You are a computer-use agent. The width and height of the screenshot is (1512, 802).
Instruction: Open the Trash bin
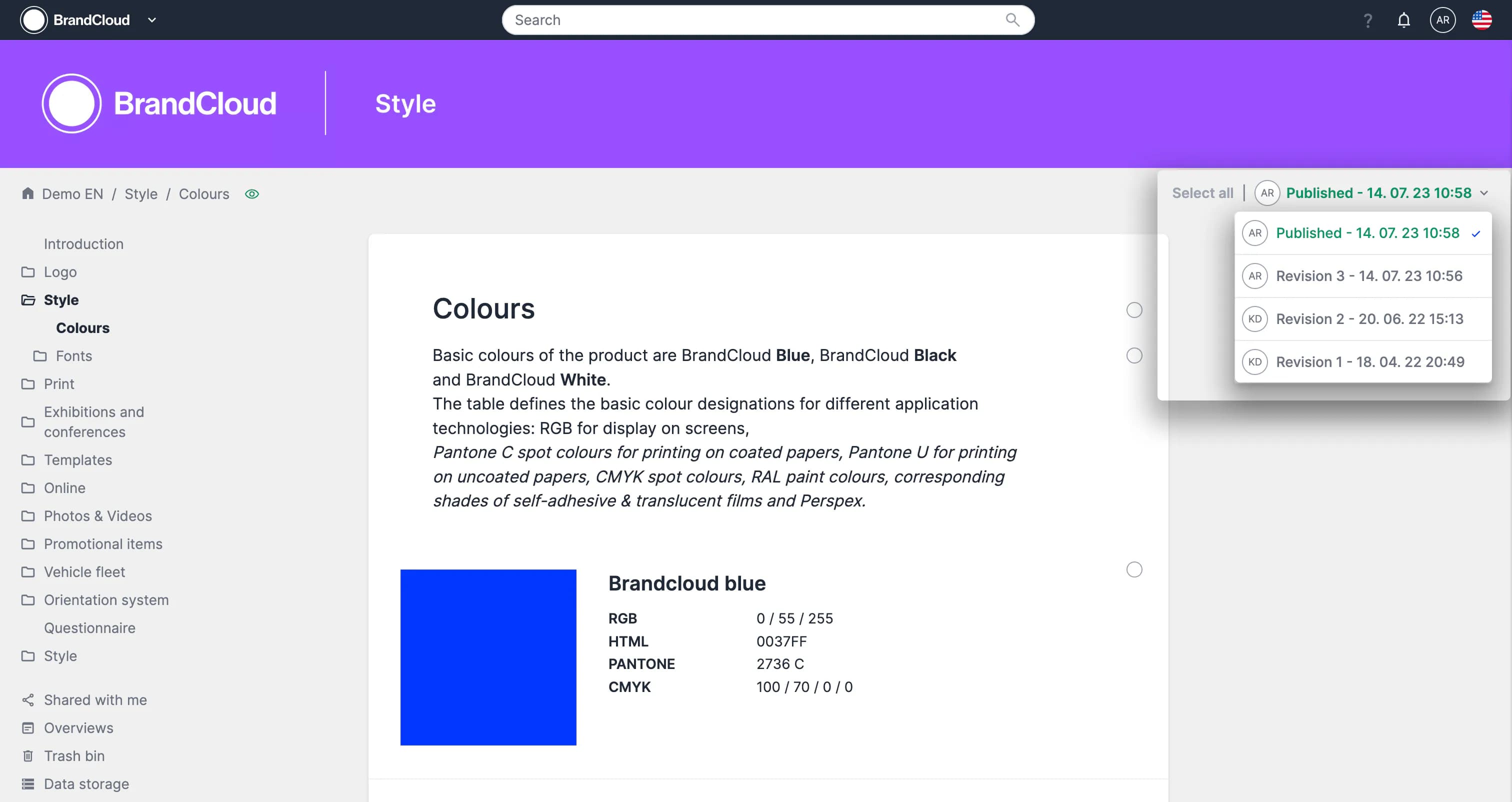74,755
